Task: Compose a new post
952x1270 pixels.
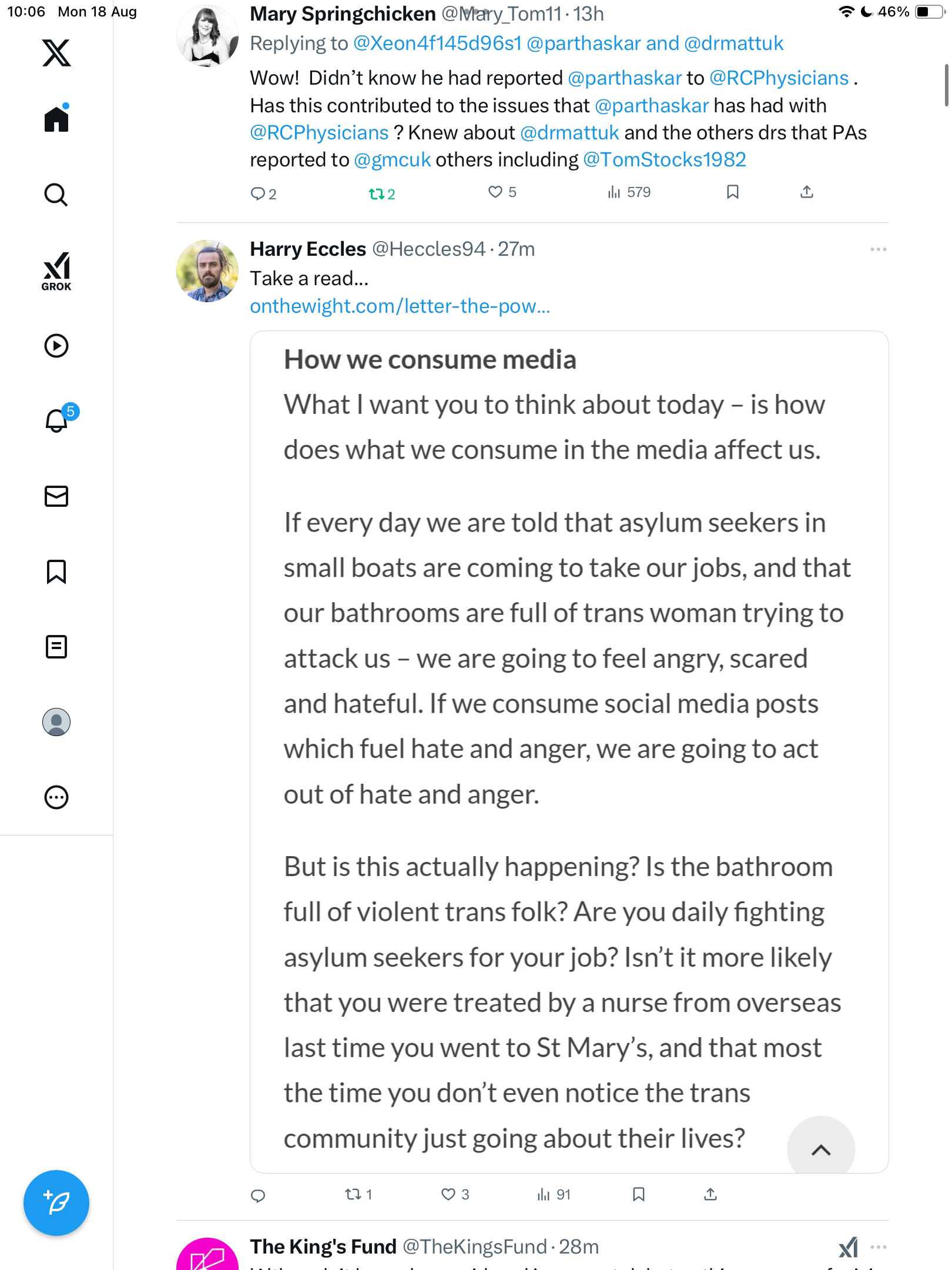Action: (56, 1203)
